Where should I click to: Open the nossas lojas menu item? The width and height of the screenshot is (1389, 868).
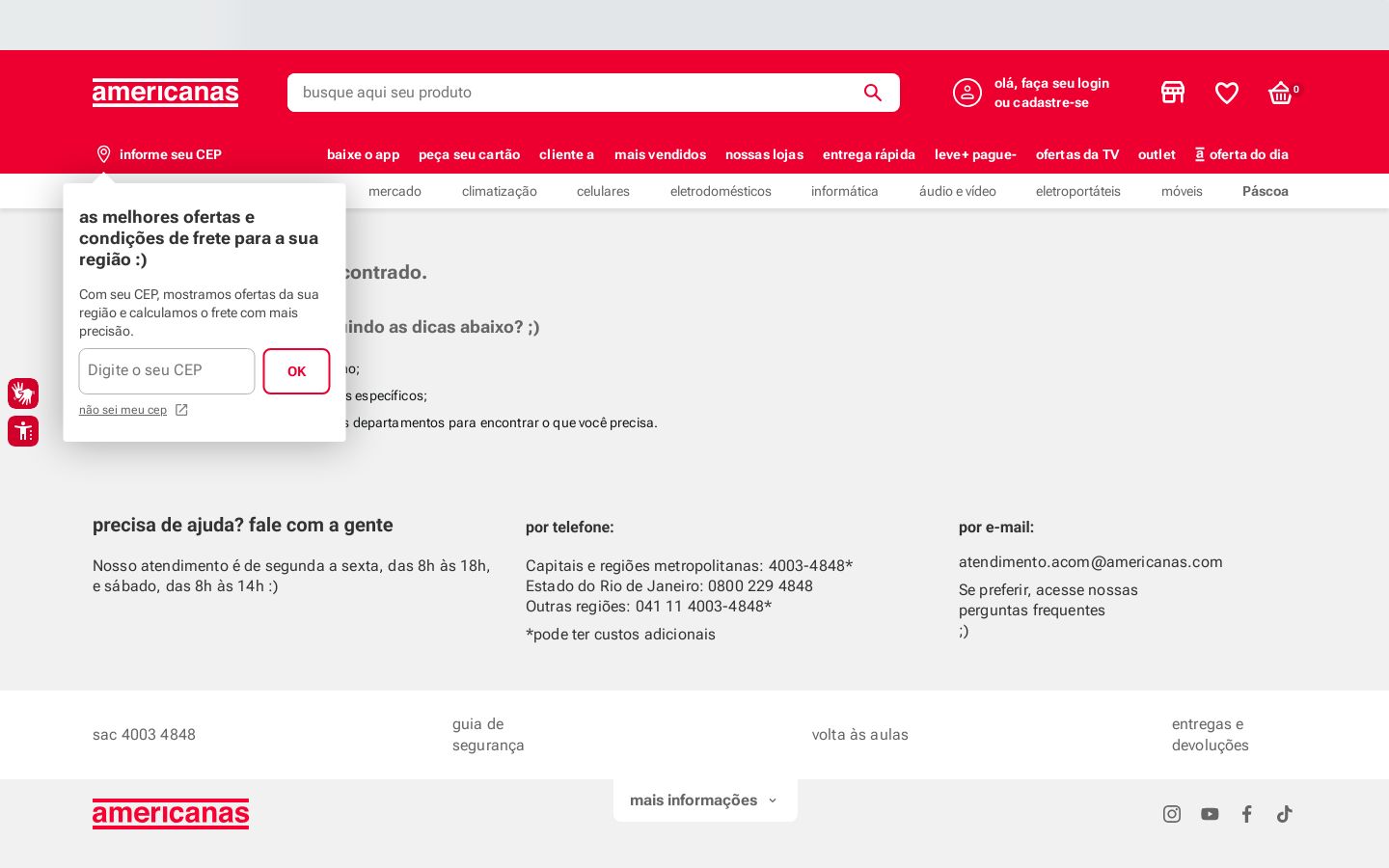click(x=764, y=154)
